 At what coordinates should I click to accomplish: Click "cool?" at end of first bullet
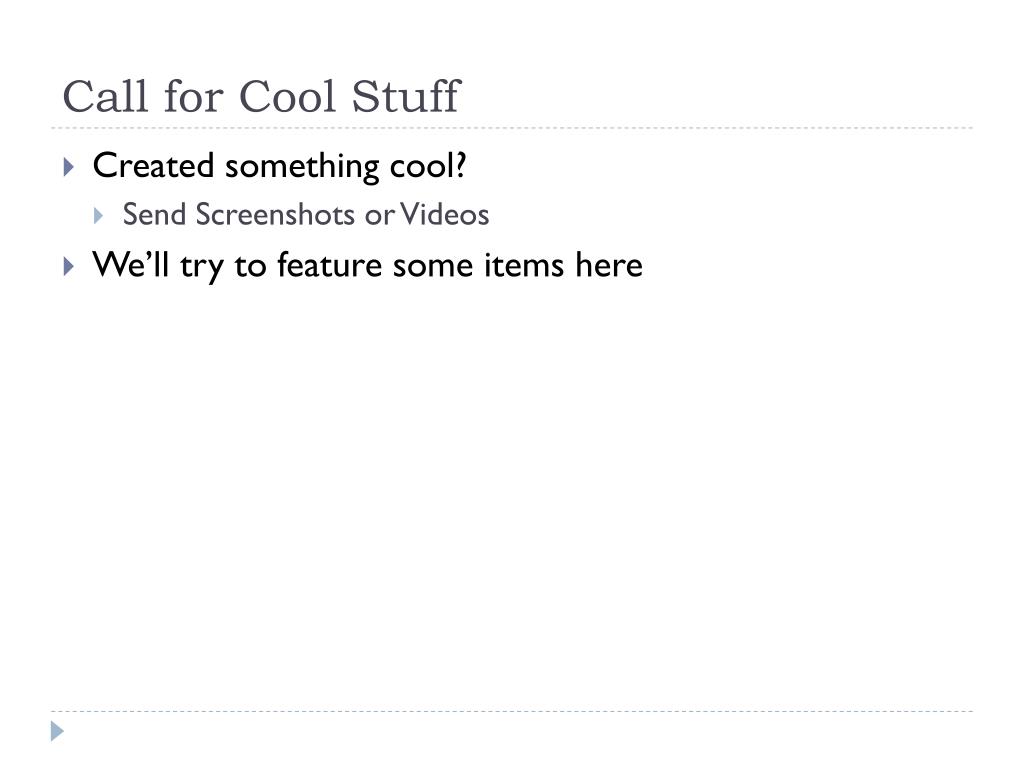click(428, 166)
